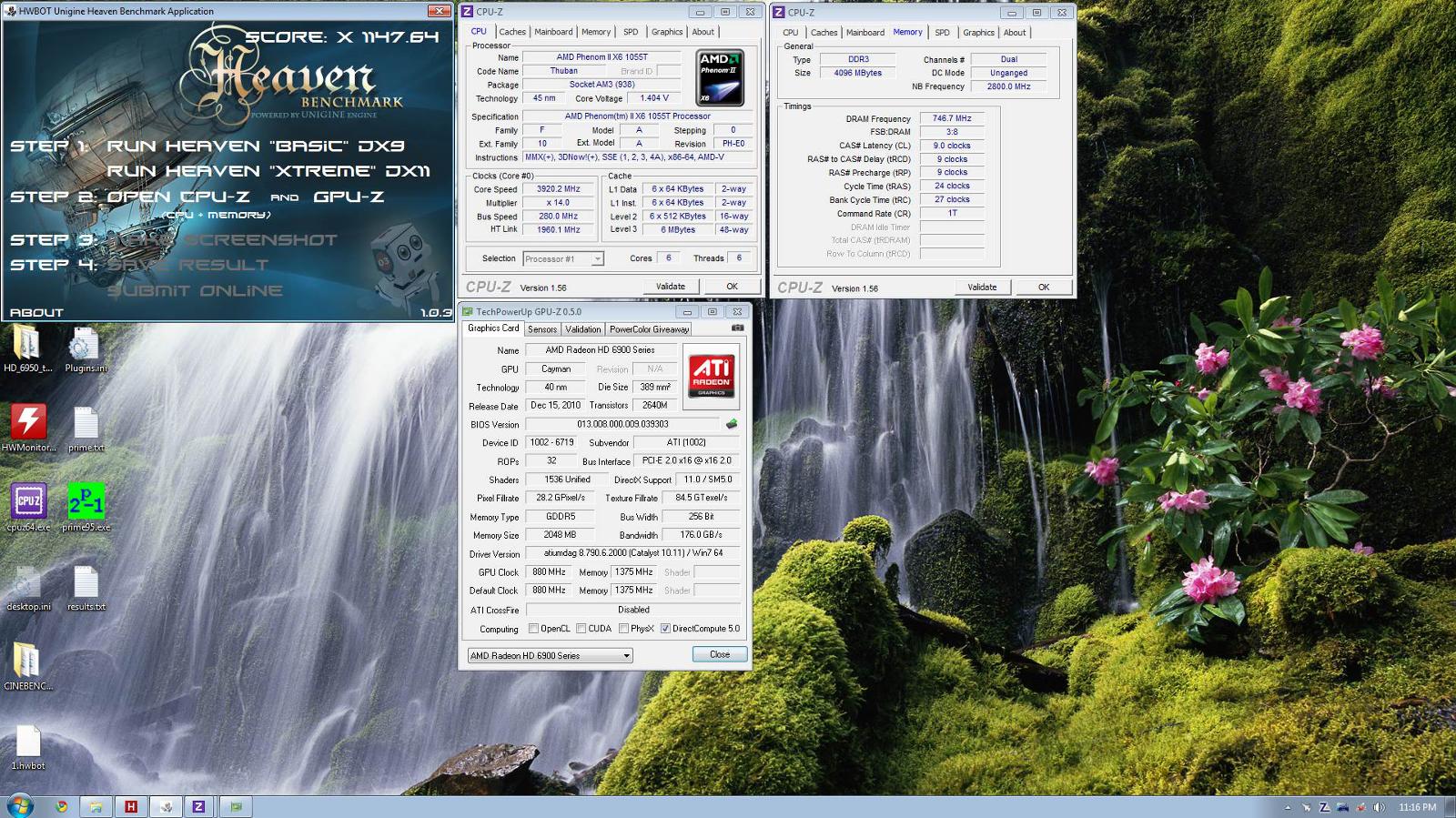This screenshot has height=818, width=1456.
Task: Open the Validation tab in GPU-Z
Action: click(582, 329)
